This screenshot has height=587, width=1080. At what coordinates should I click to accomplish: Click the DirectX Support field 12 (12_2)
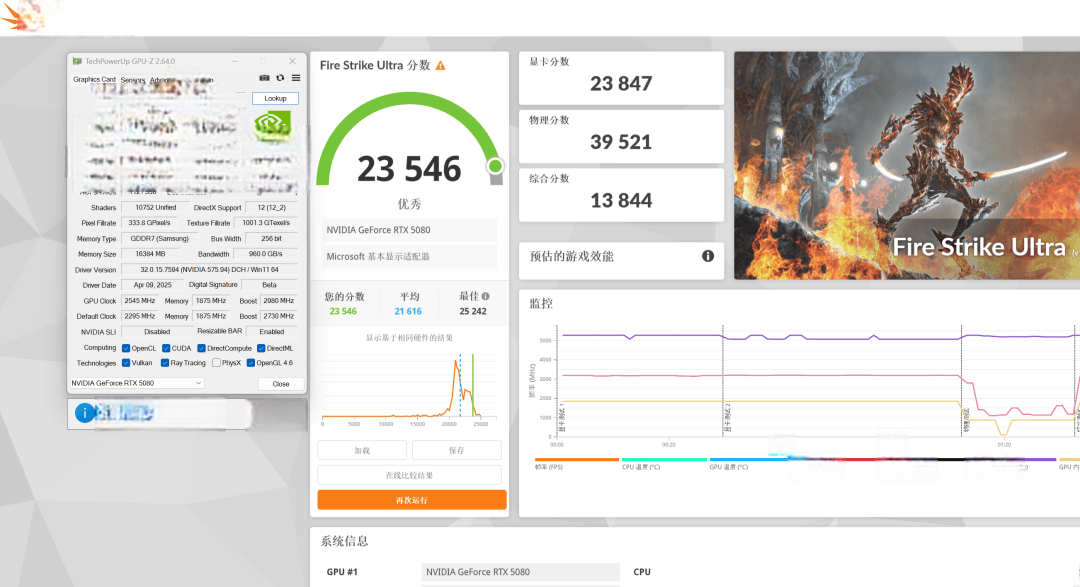[271, 207]
